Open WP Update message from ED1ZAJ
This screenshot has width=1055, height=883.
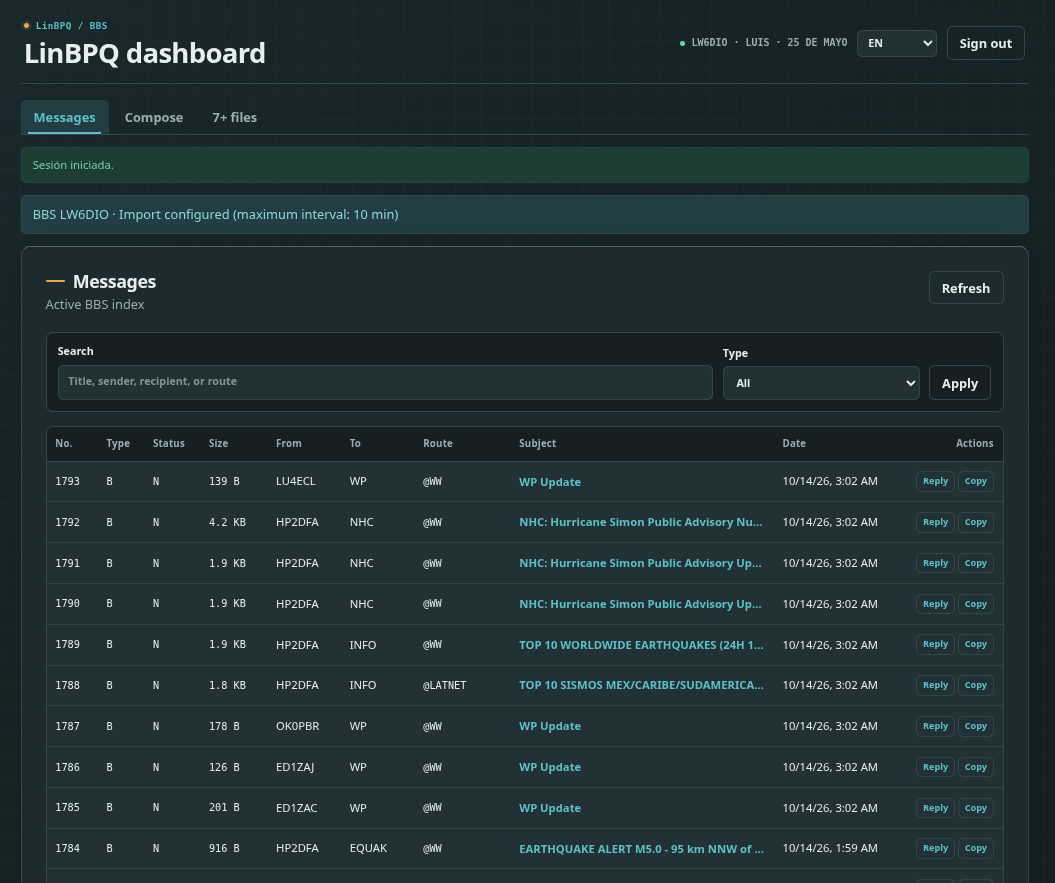550,767
